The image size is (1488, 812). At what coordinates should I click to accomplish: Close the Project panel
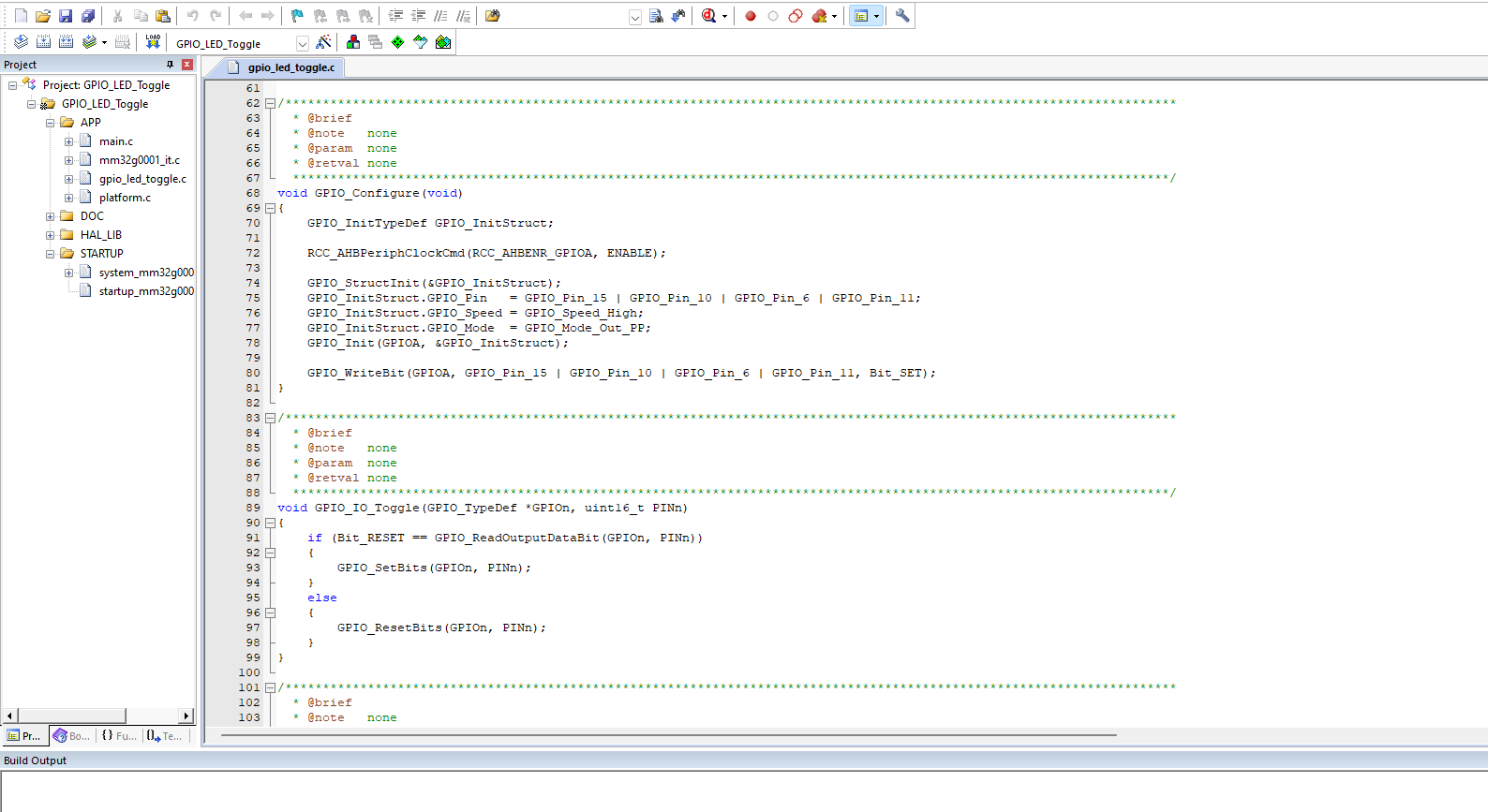coord(187,65)
